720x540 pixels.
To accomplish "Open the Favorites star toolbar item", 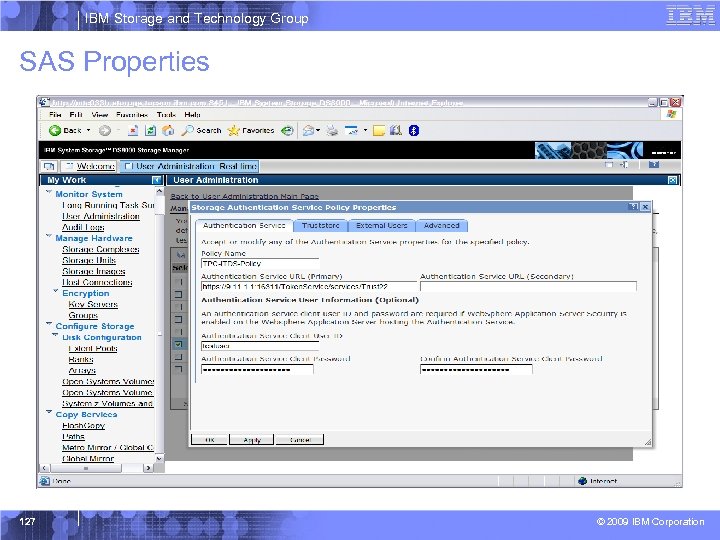I will (x=251, y=130).
